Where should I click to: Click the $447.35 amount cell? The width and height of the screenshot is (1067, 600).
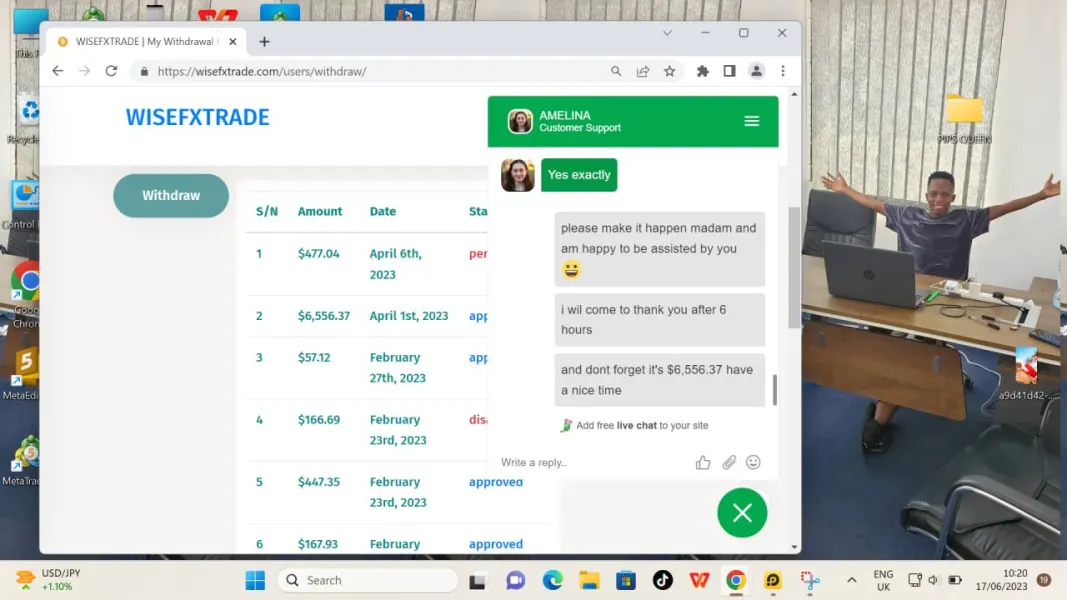318,482
